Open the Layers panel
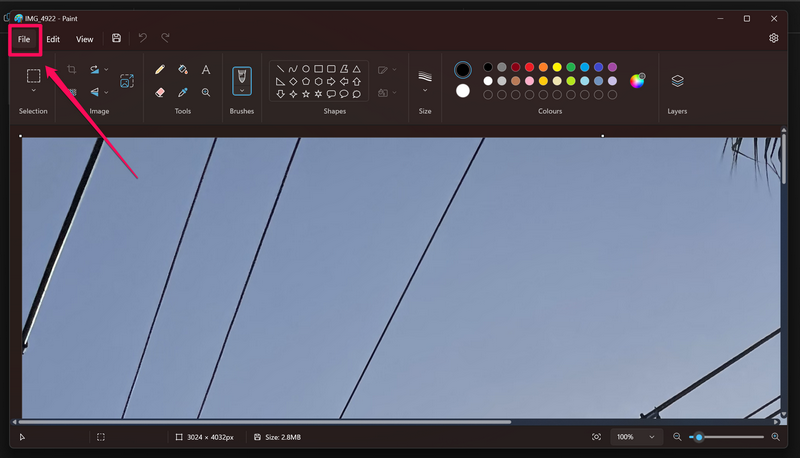This screenshot has height=458, width=800. (677, 81)
